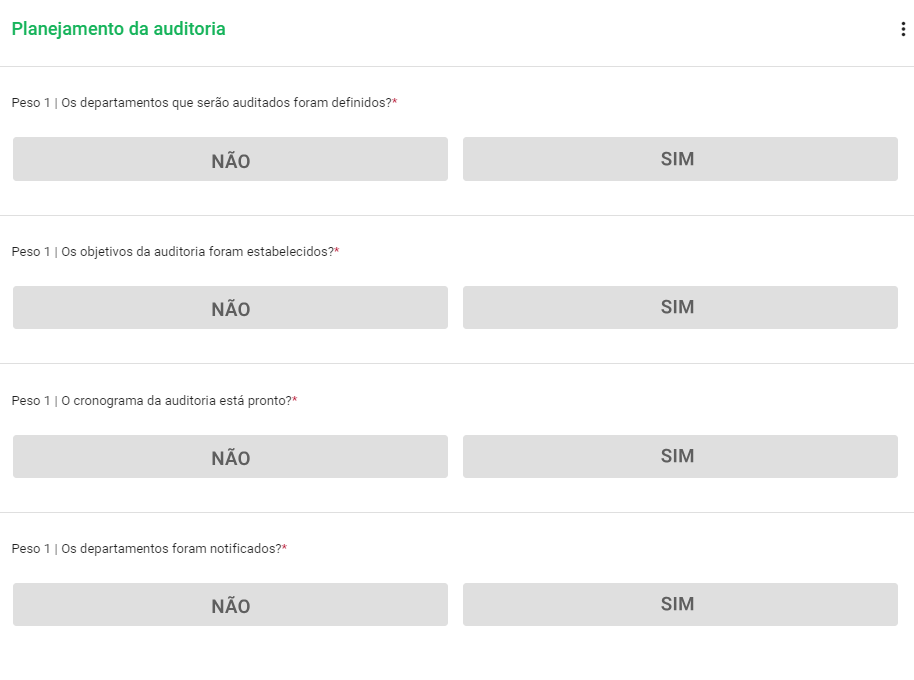914x680 pixels.
Task: Answer SIM to the departamentos auditados question
Action: click(x=679, y=158)
